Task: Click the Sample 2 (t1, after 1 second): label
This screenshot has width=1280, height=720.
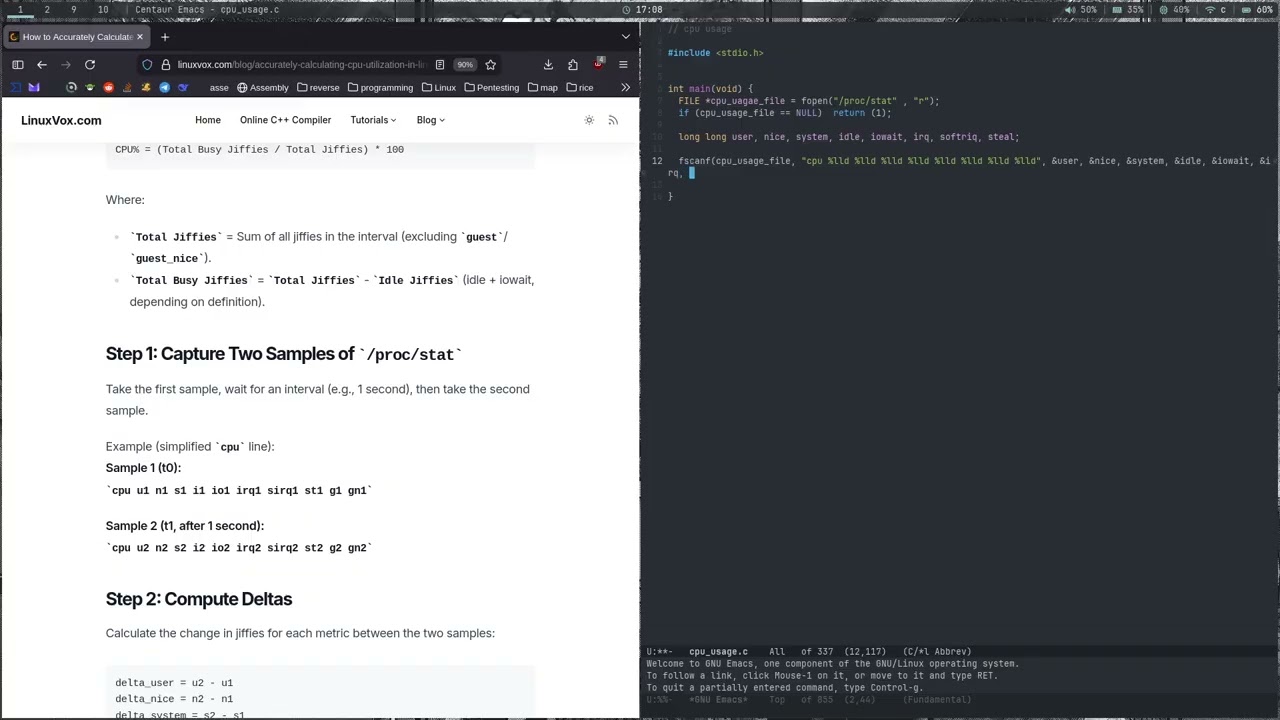Action: [x=185, y=526]
